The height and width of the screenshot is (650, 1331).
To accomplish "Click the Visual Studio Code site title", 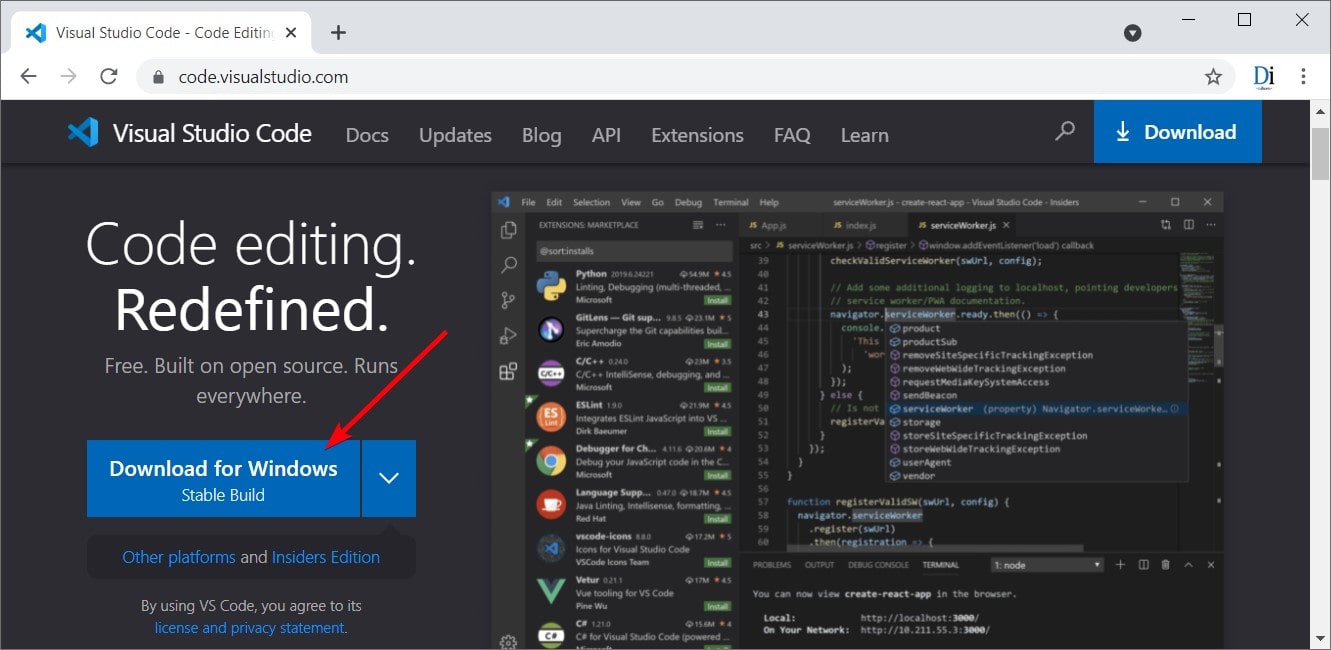I will click(212, 134).
